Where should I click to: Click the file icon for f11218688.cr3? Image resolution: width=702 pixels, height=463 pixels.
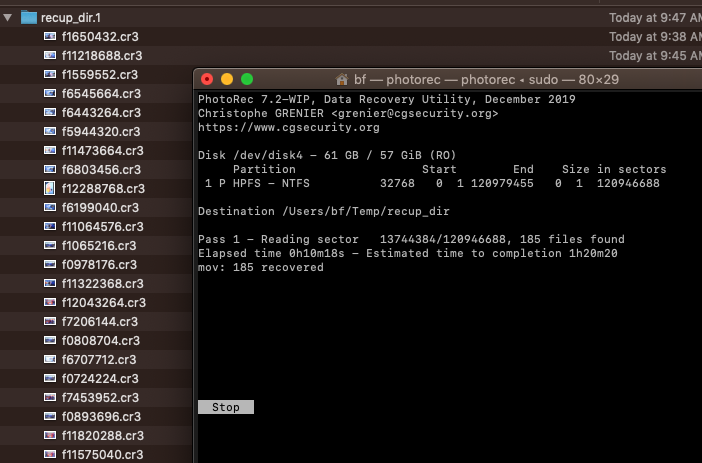point(50,56)
